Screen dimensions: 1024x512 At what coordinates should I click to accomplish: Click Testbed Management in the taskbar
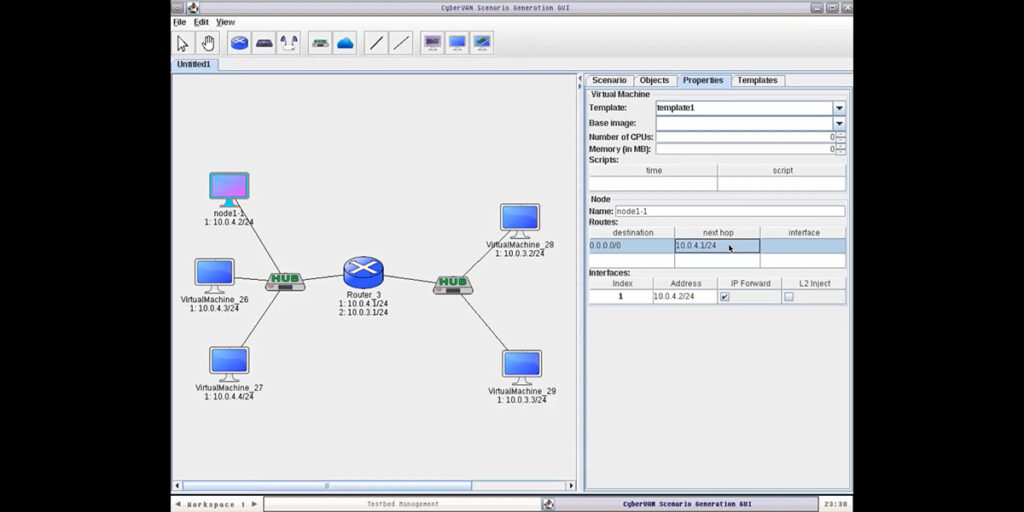[402, 504]
